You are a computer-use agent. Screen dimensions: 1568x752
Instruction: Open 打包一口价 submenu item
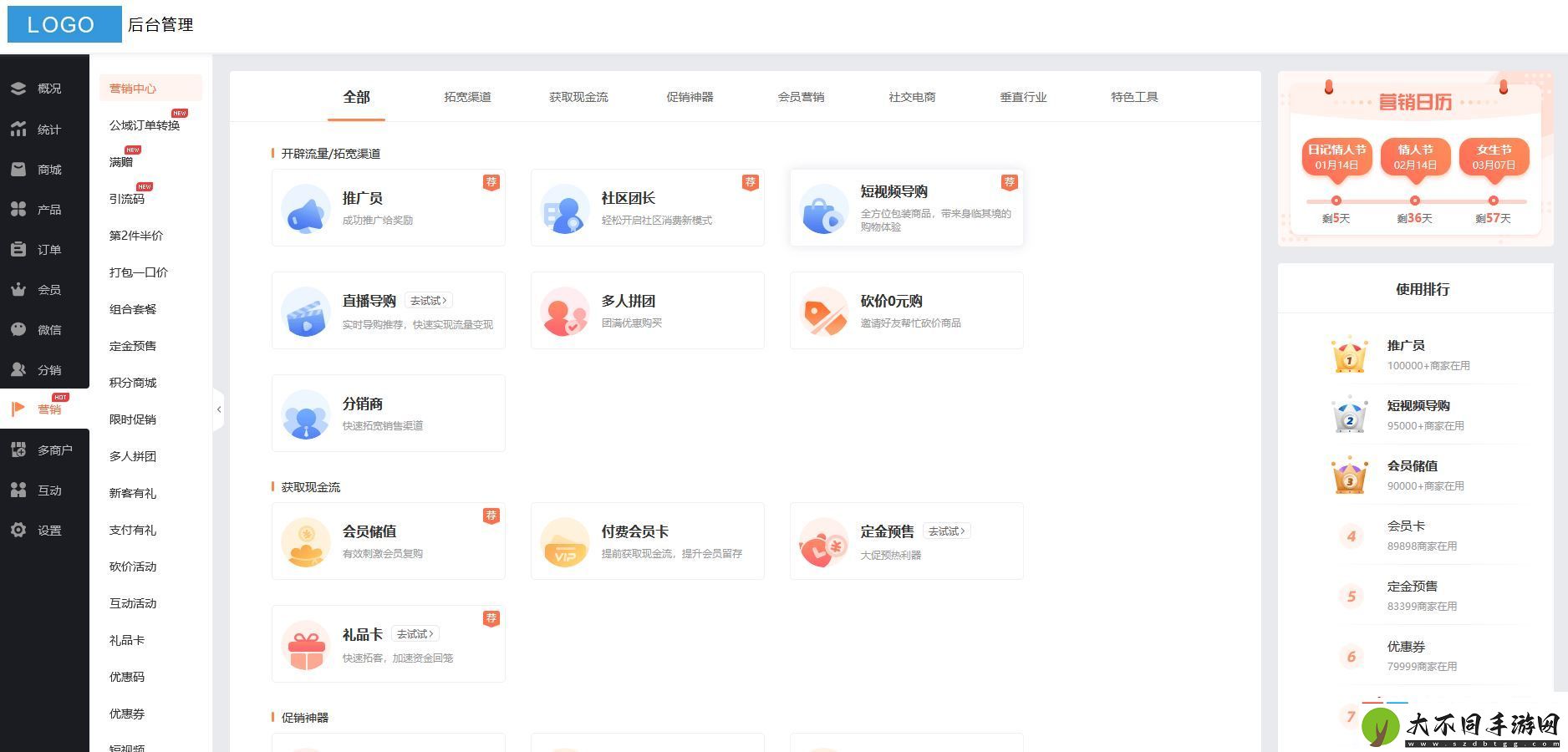pos(139,272)
